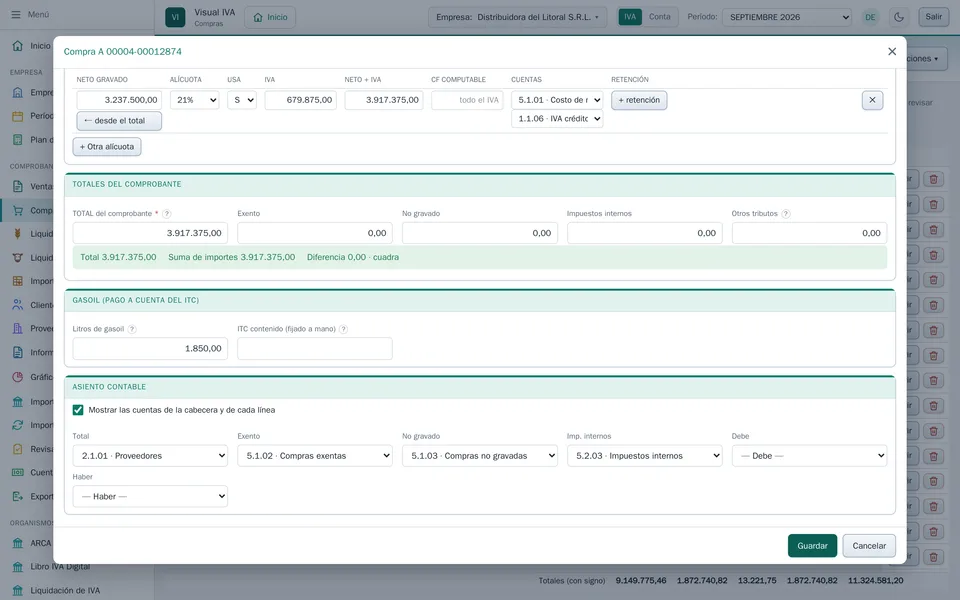Switch to IVA mode toggle
This screenshot has width=960, height=600.
(630, 17)
